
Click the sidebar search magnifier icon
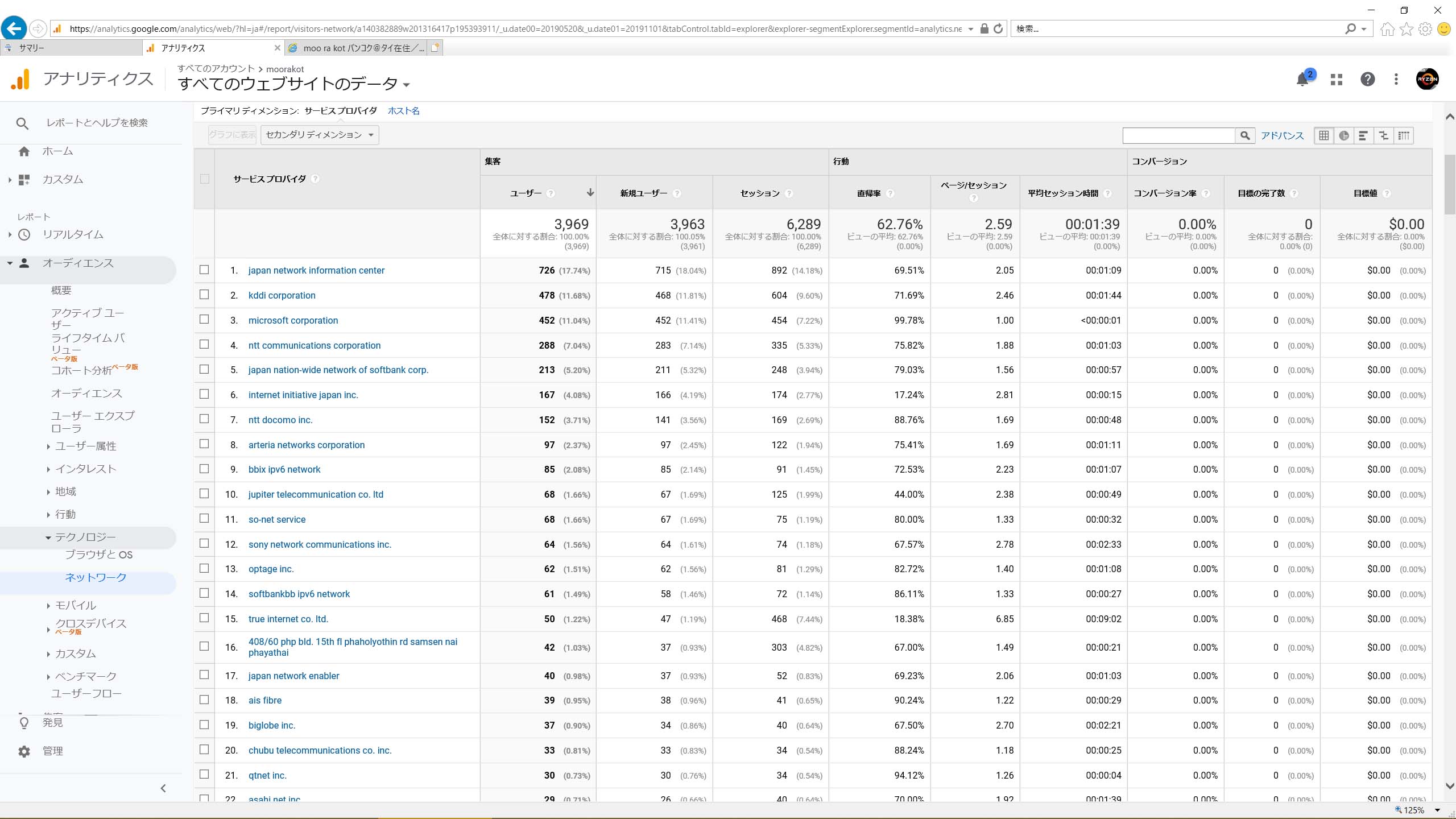click(22, 123)
